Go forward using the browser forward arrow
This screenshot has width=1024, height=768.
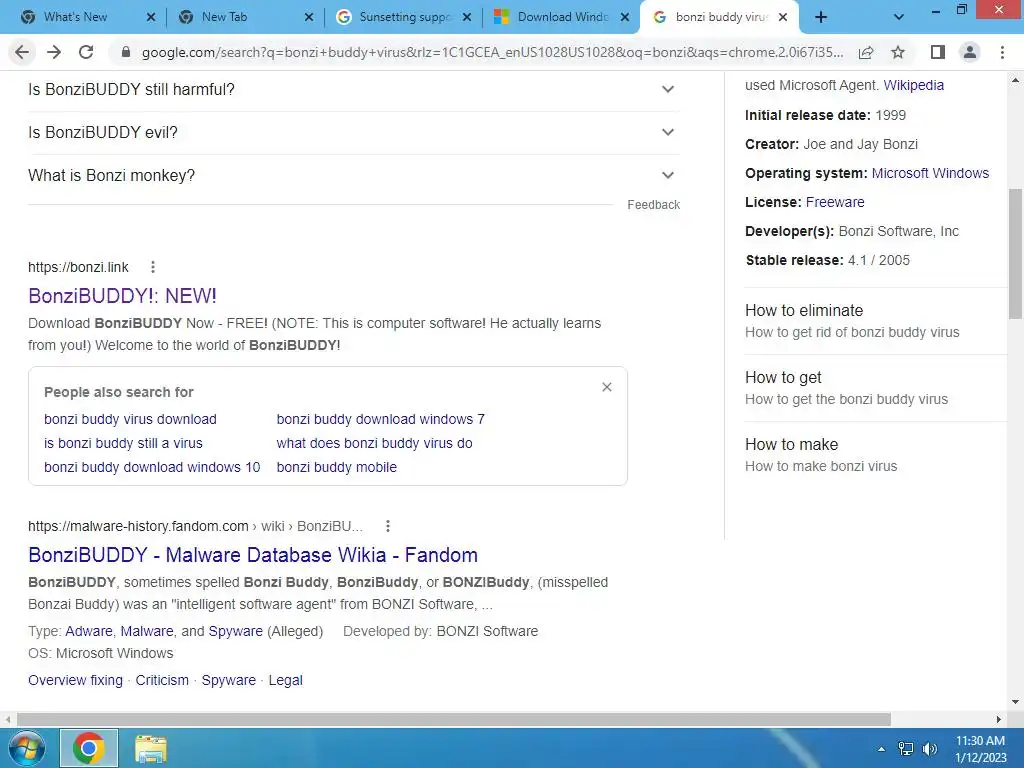coord(54,52)
